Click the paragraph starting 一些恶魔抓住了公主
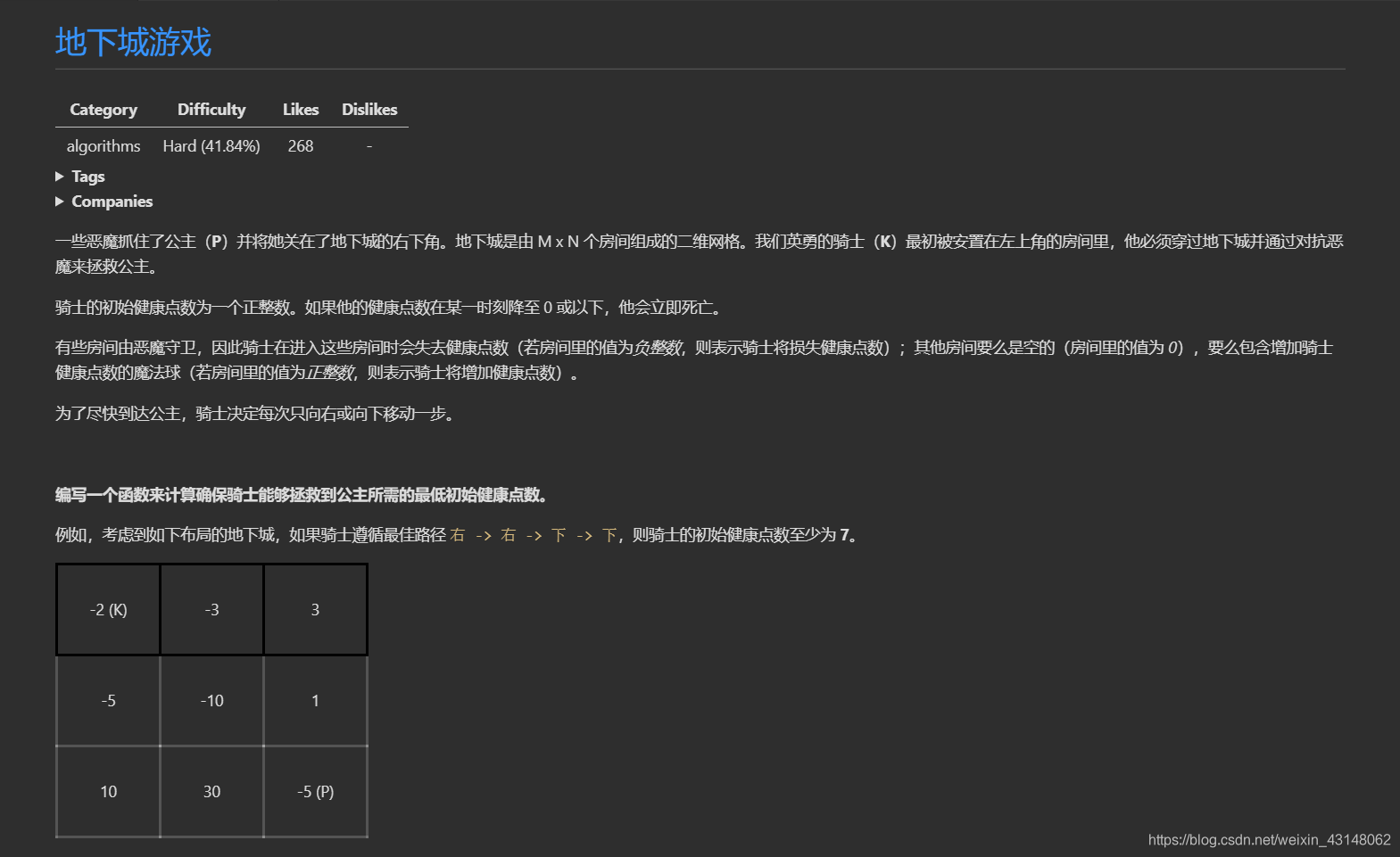Image resolution: width=1400 pixels, height=857 pixels. pos(700,254)
